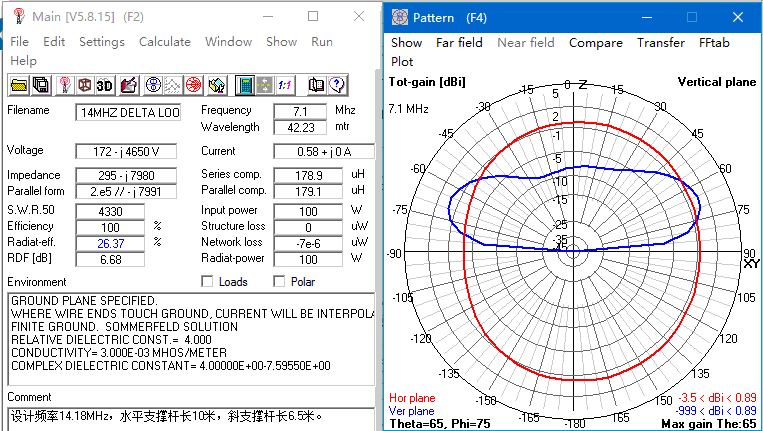Open the Calculate menu
763x431 pixels.
click(164, 42)
